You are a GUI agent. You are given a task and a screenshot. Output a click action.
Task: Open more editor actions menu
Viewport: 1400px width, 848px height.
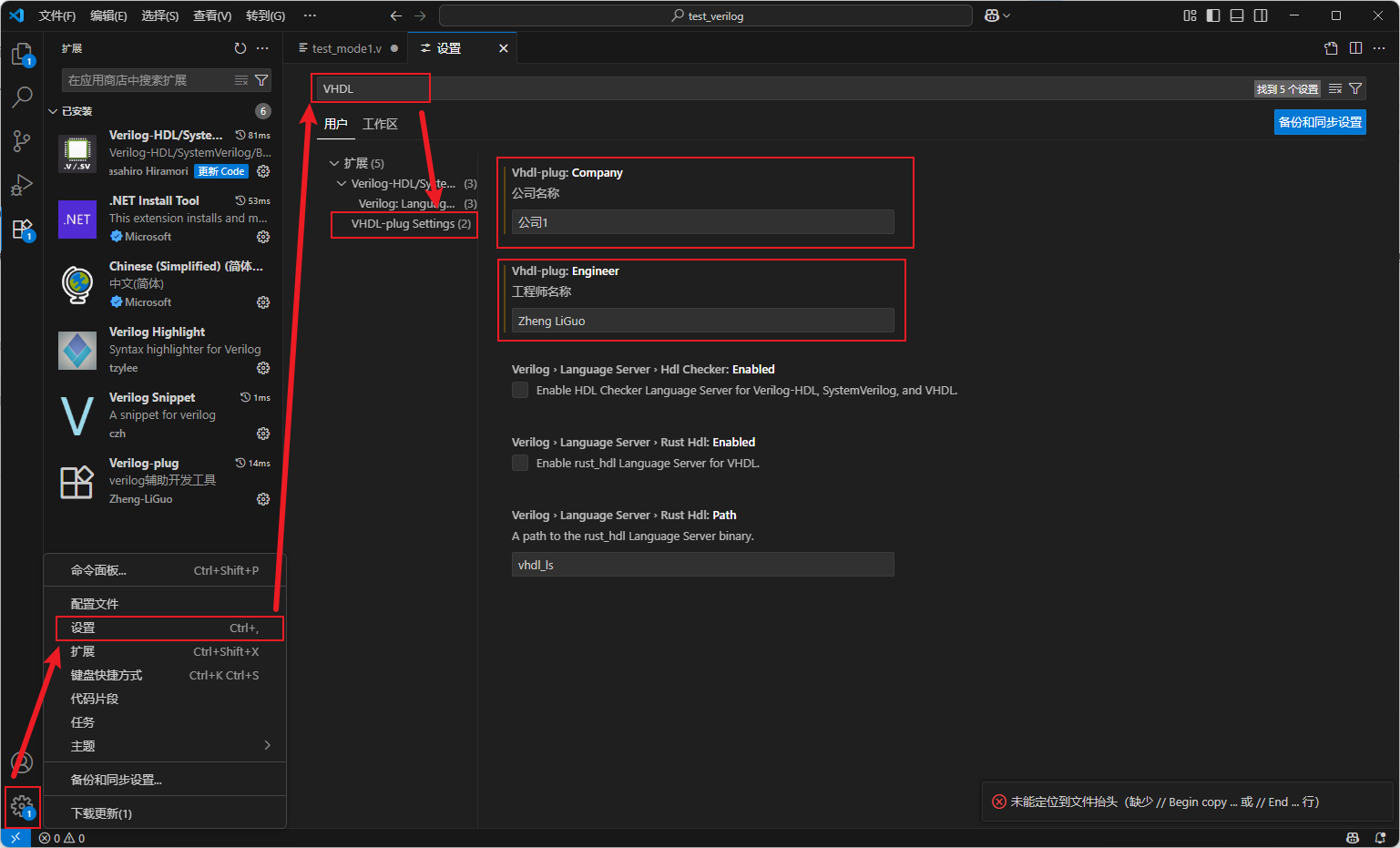(1379, 48)
